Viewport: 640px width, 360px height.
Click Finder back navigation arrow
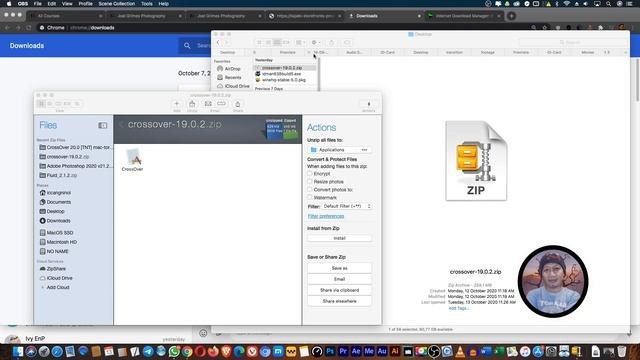[218, 42]
